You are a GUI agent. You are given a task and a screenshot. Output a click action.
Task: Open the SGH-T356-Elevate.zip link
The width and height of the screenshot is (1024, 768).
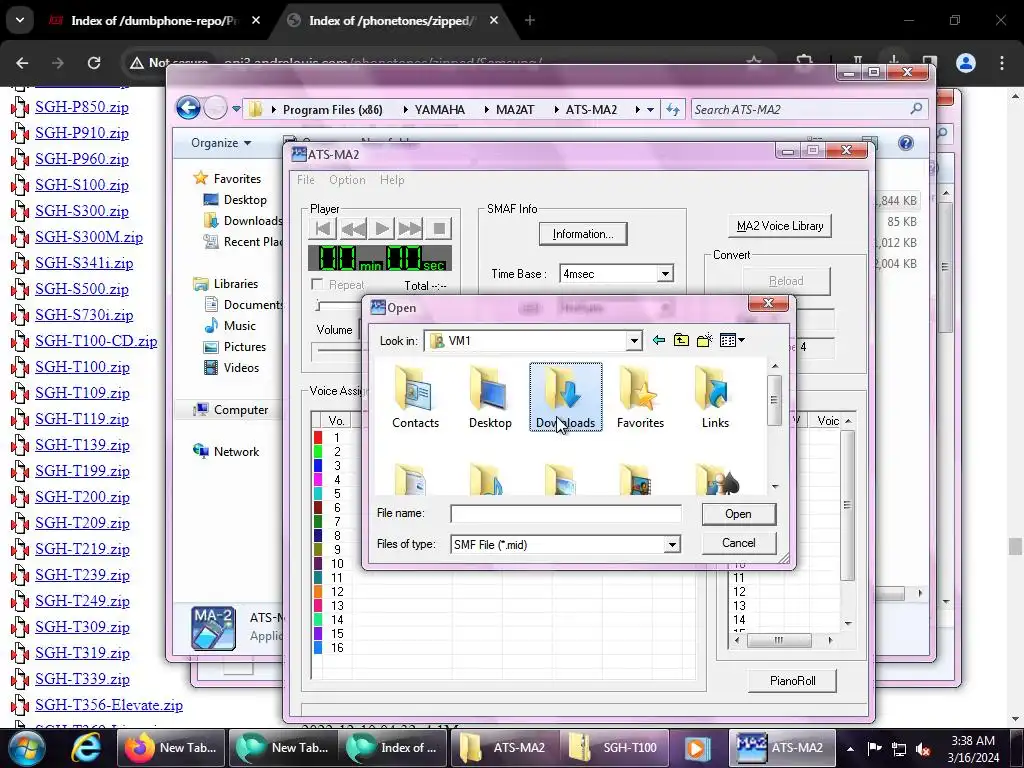pos(109,705)
